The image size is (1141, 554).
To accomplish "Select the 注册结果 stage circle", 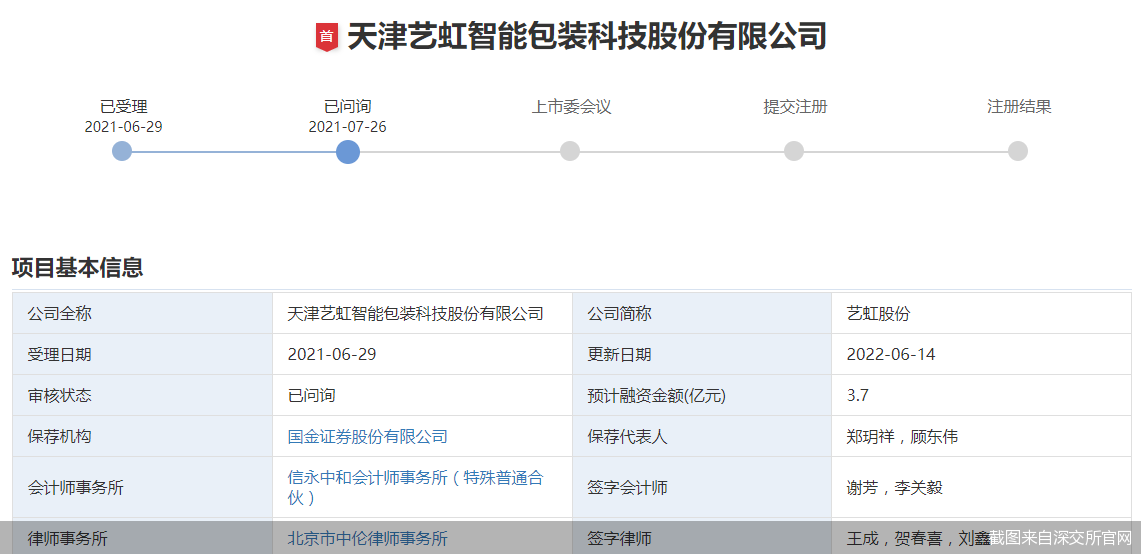I will point(1018,151).
